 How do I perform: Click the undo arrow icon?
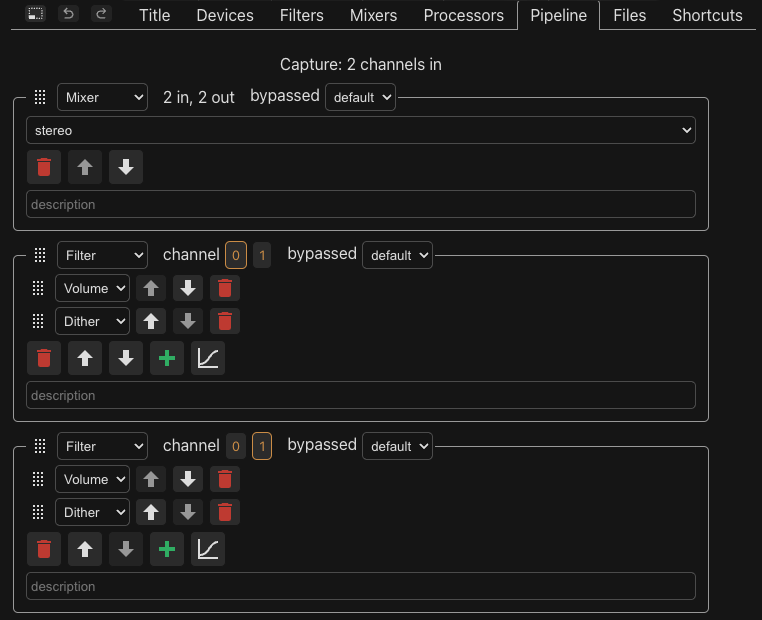coord(69,14)
